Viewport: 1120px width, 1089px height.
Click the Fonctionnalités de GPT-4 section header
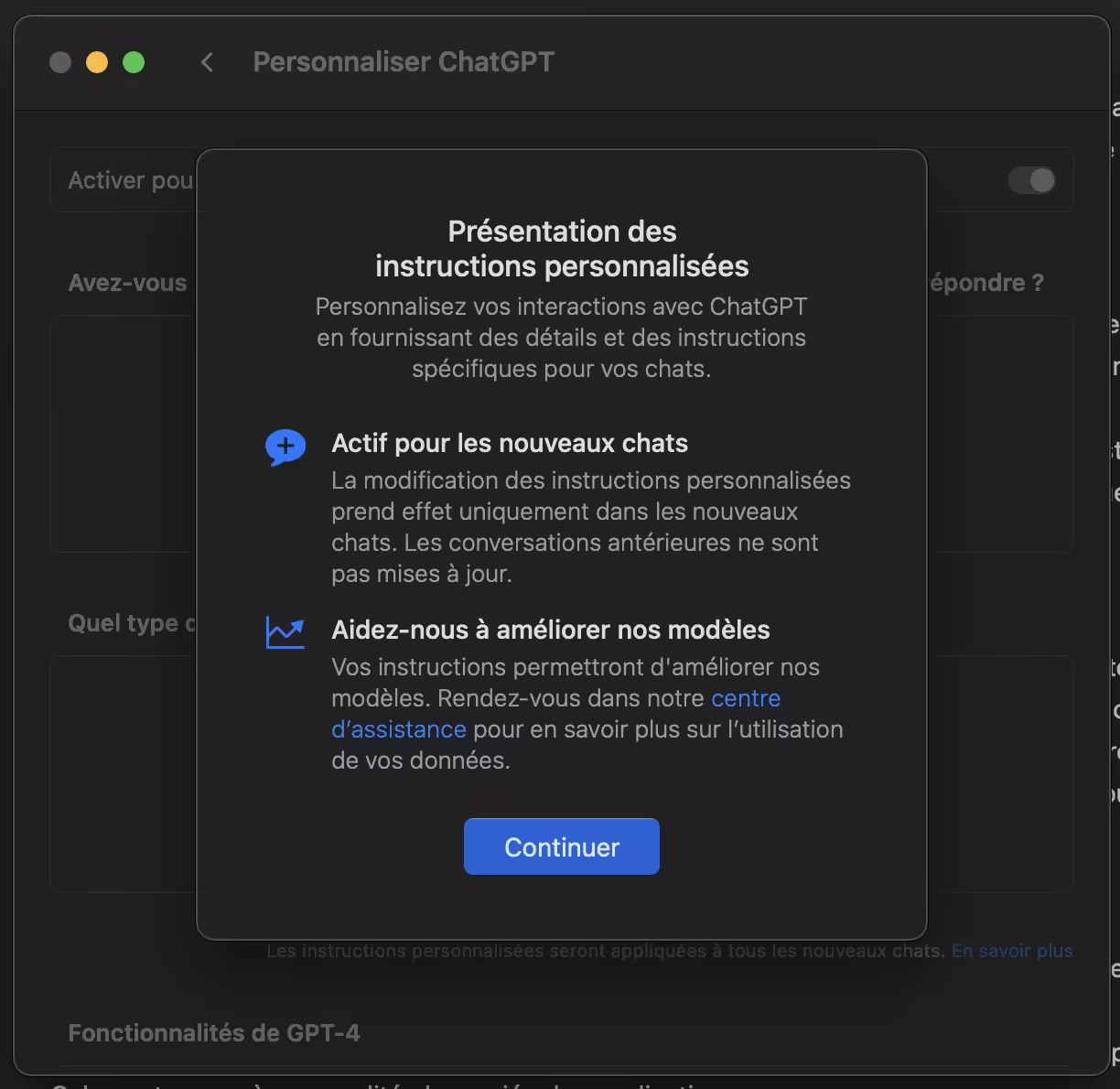point(214,1033)
